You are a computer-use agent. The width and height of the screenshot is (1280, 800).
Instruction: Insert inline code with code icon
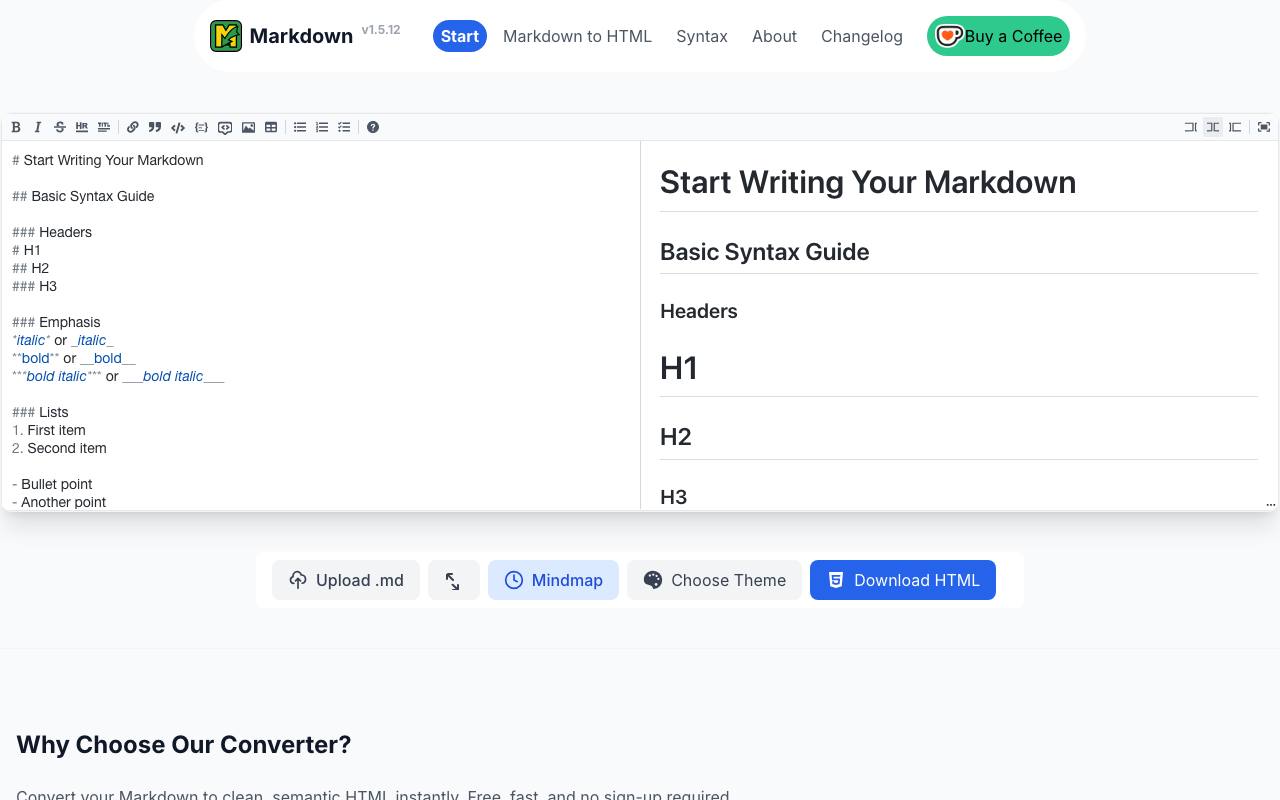[x=178, y=127]
